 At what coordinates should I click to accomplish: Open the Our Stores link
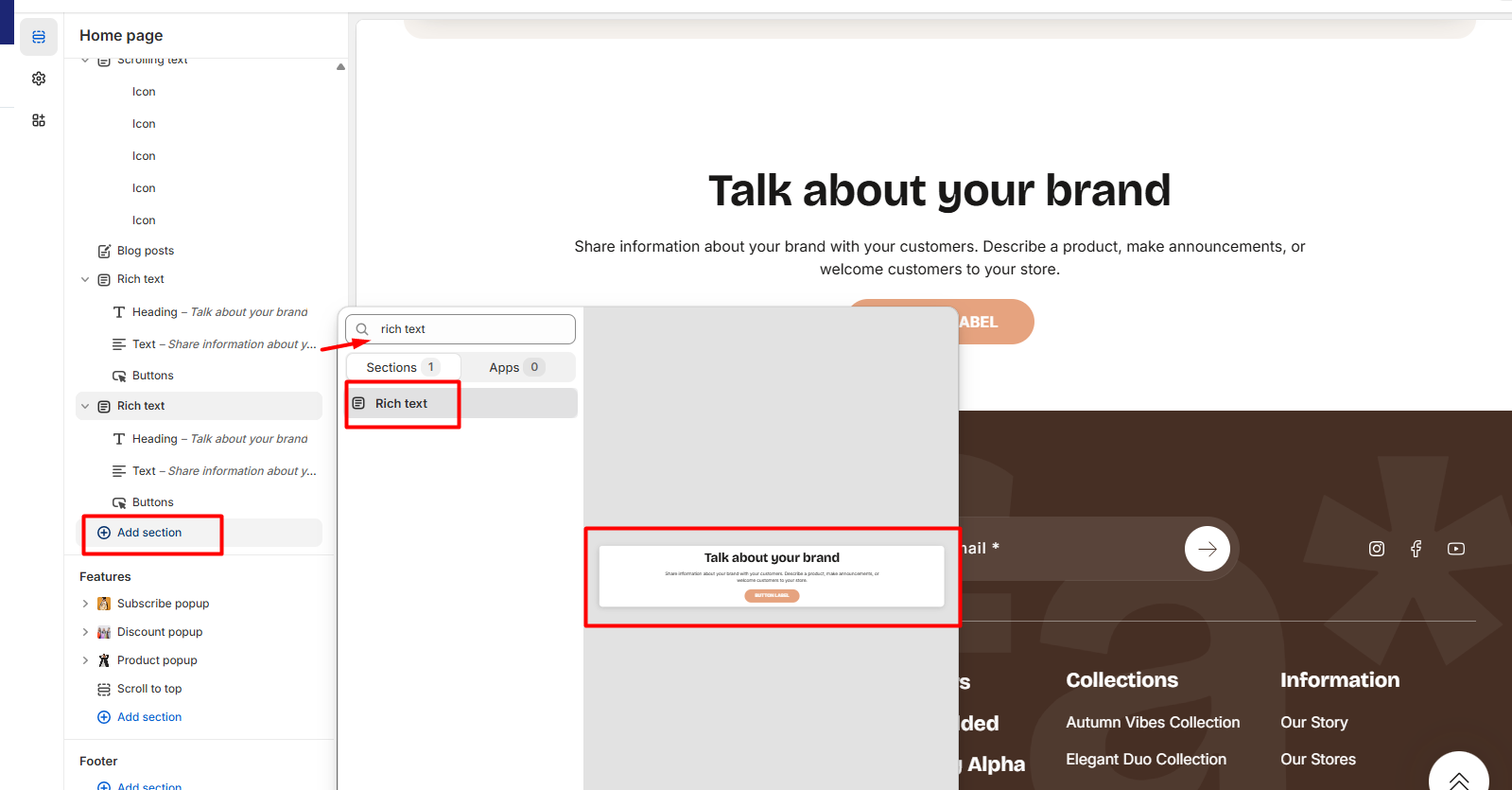pos(1318,759)
